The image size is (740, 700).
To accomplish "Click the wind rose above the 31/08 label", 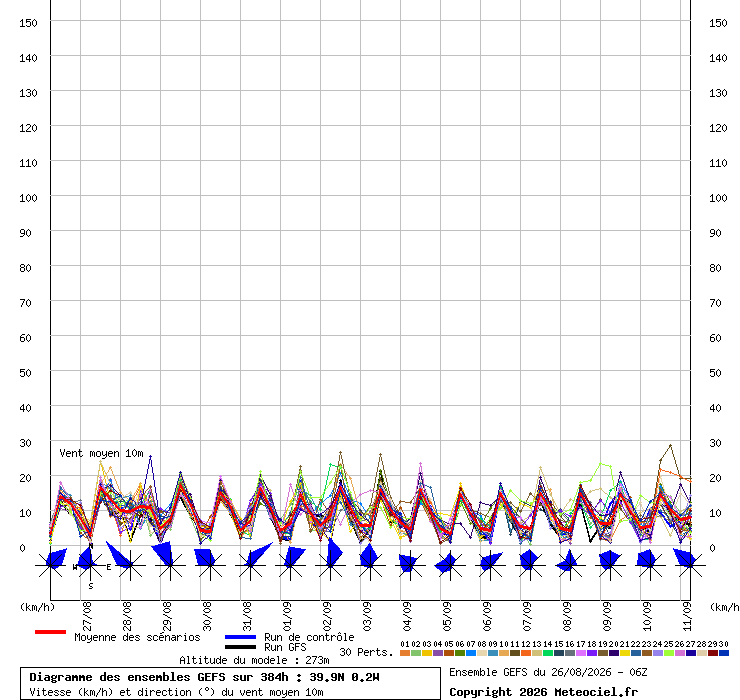I will click(251, 565).
